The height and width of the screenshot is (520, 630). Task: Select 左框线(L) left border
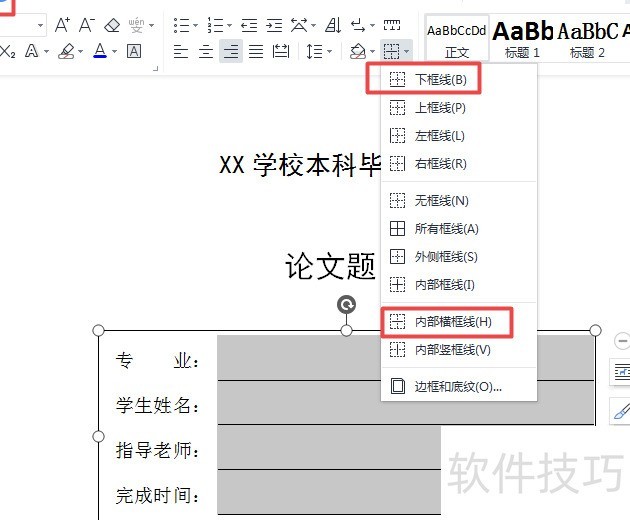click(x=459, y=136)
